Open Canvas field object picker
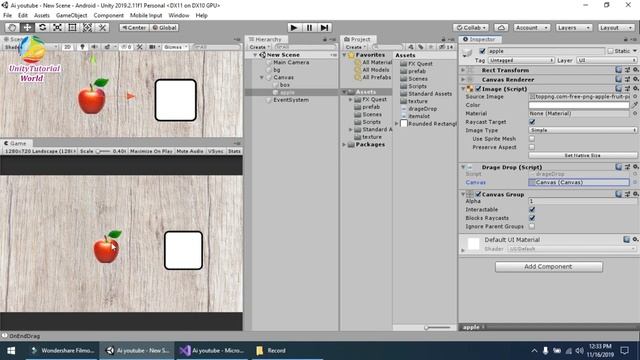 [x=635, y=182]
